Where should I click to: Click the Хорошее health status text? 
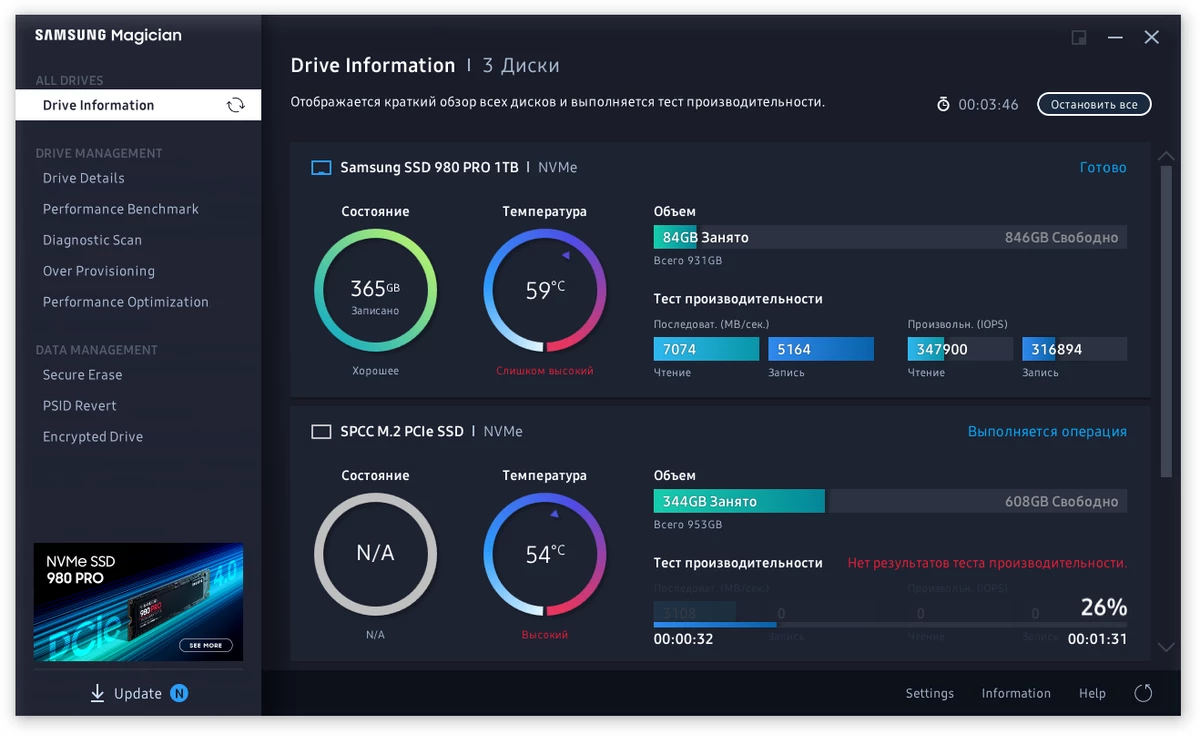click(375, 371)
